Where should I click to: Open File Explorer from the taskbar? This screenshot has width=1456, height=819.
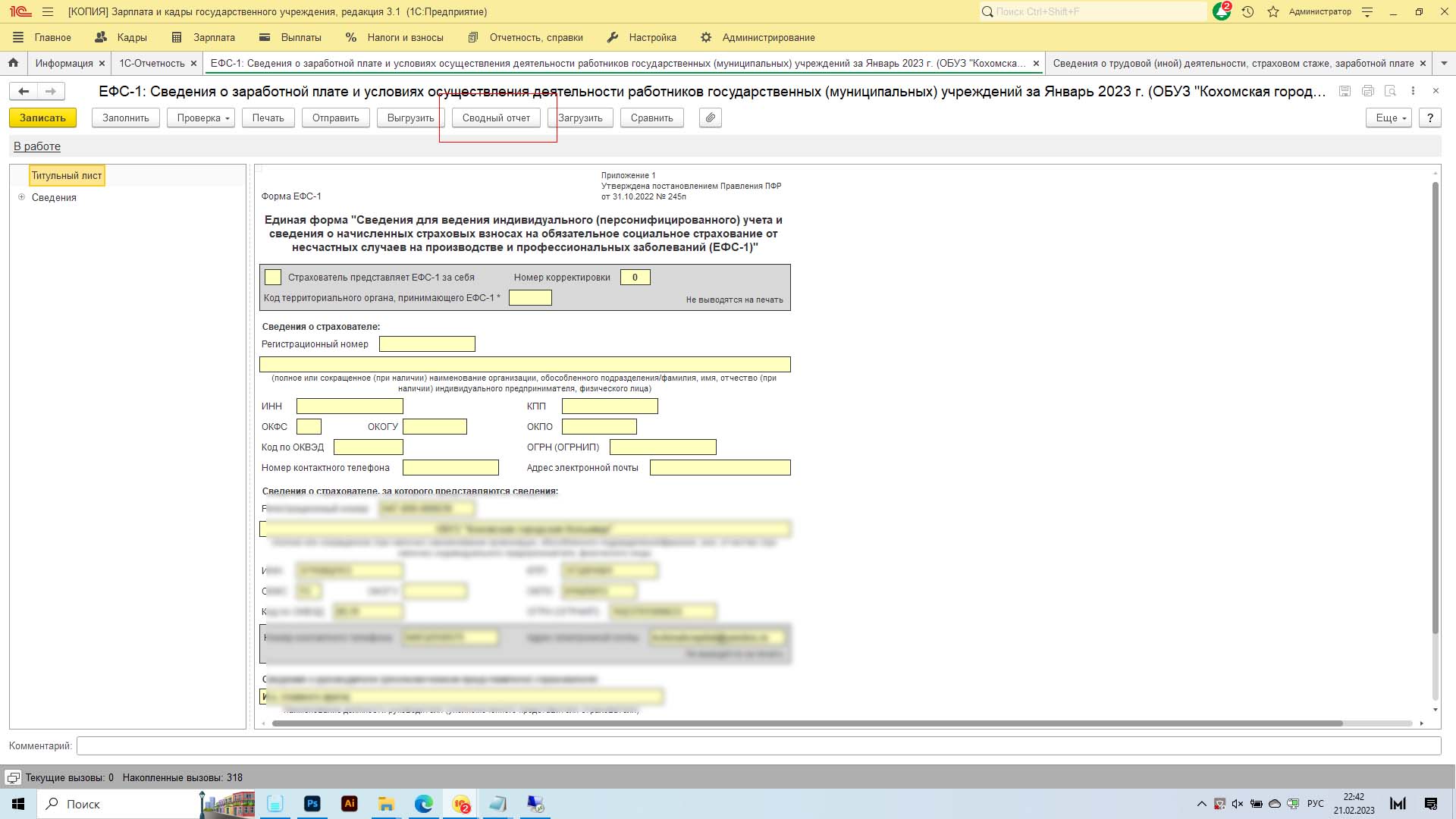386,804
